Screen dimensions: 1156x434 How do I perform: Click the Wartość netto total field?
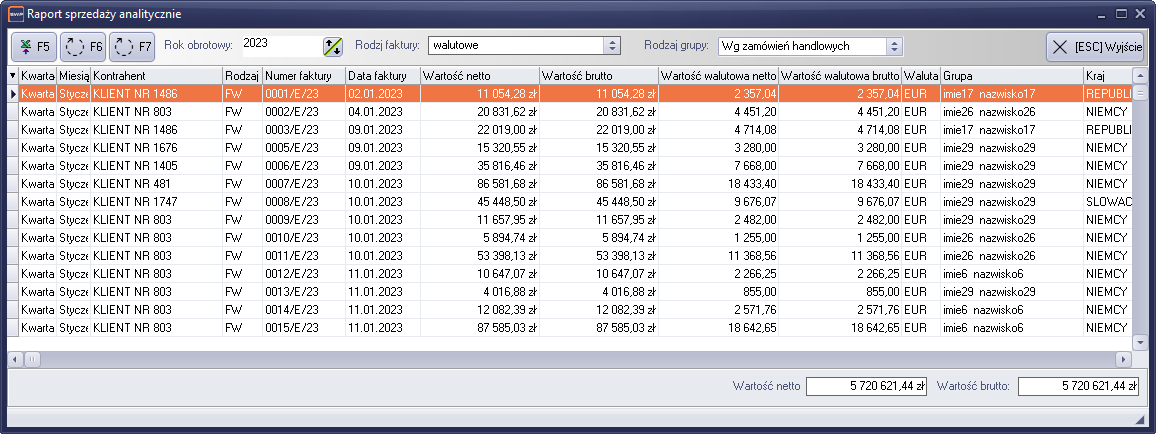pyautogui.click(x=867, y=386)
